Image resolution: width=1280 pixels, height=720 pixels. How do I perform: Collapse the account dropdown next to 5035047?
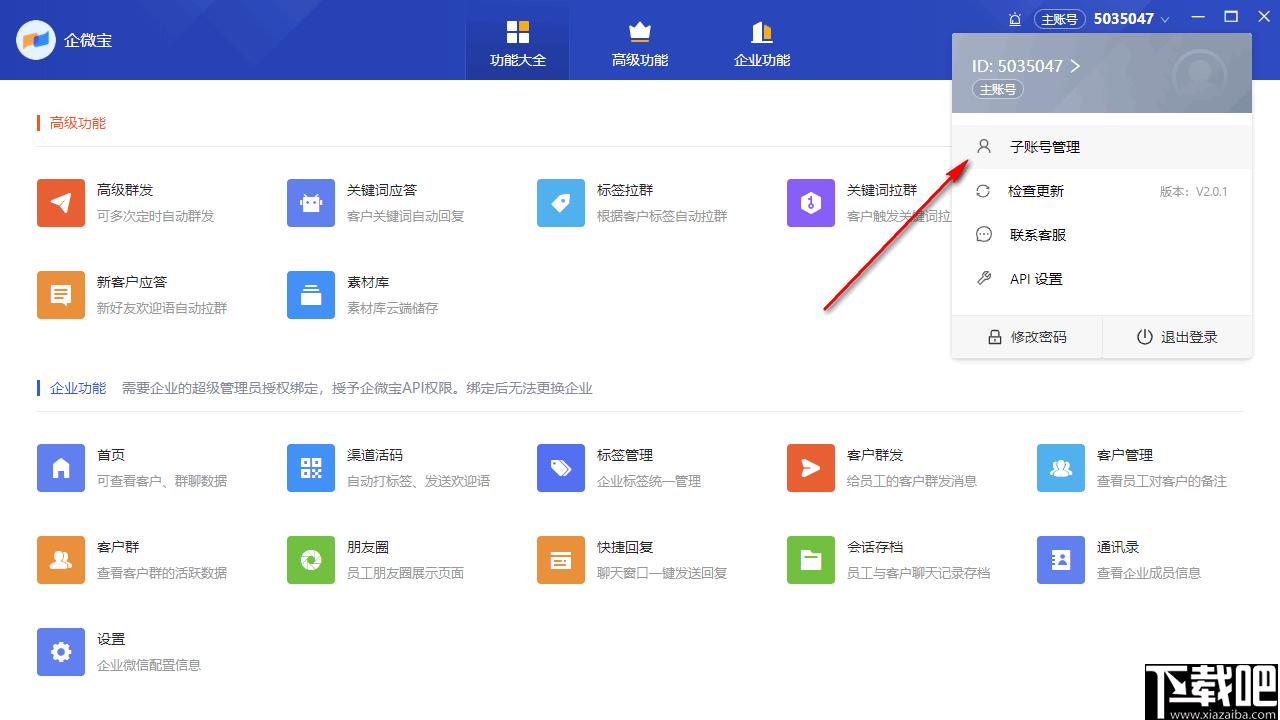[x=1165, y=19]
